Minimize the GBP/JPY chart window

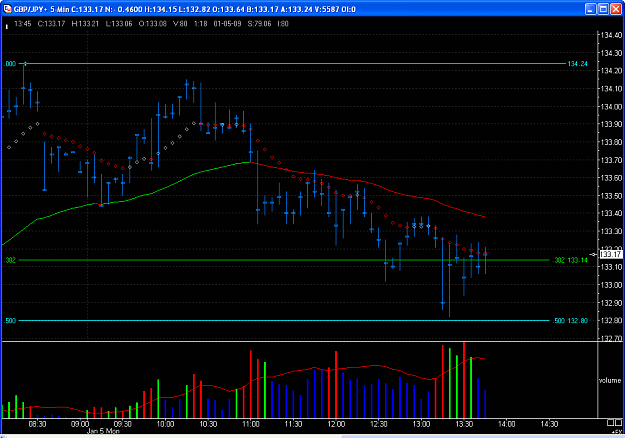(x=591, y=9)
